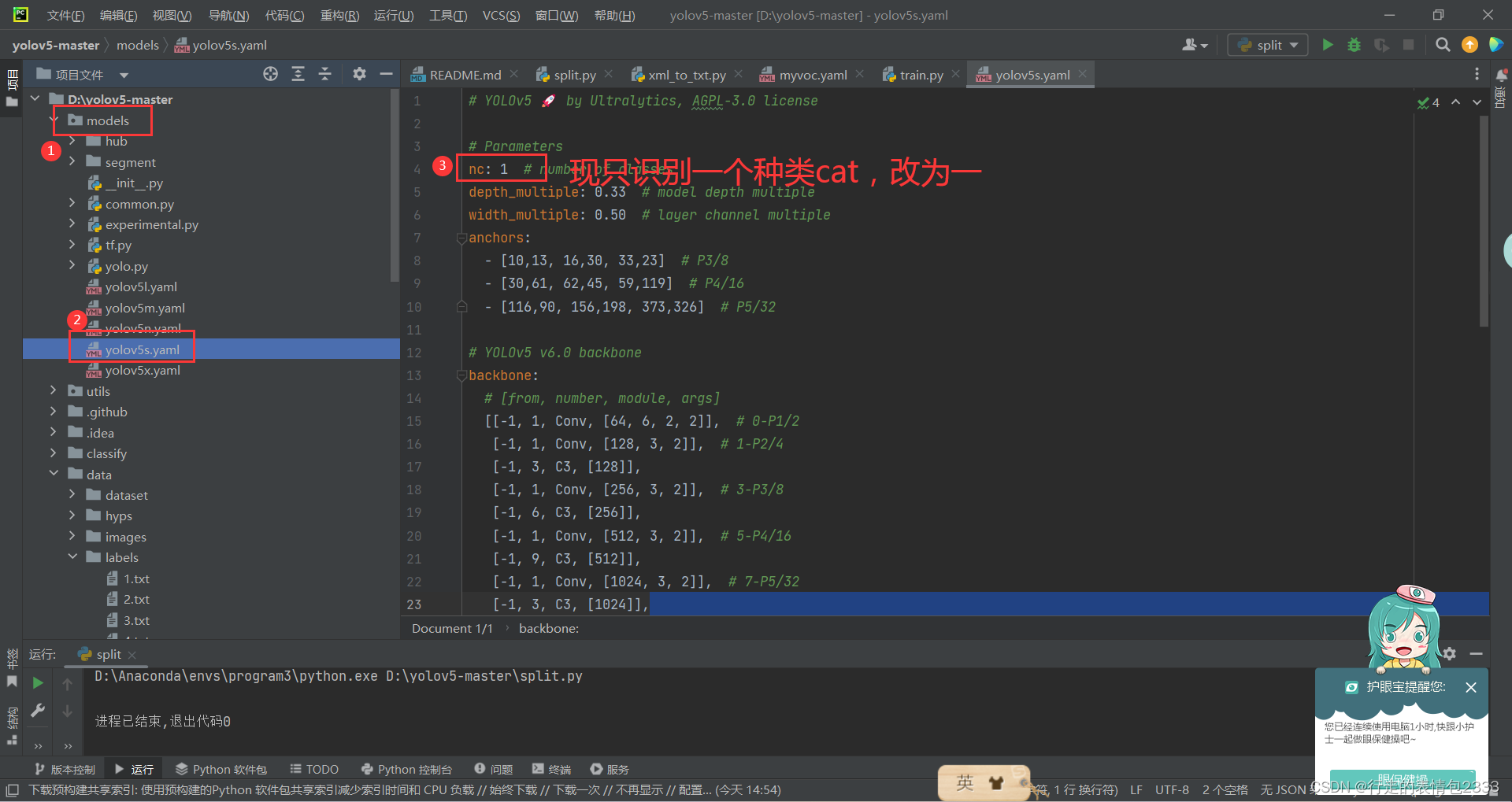
Task: Collapse the models folder in the project tree
Action: point(54,120)
